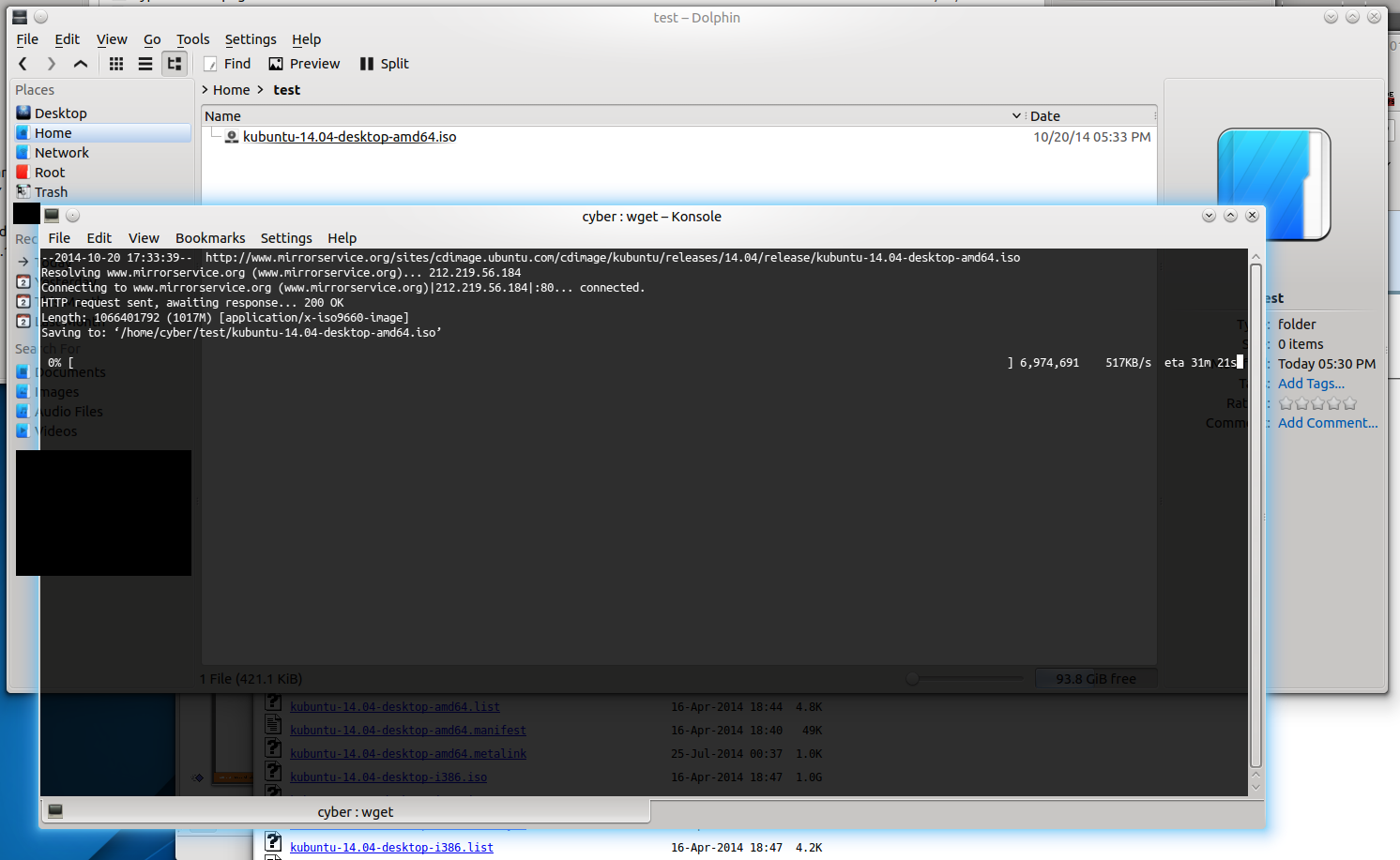Open Dolphin Tools menu
The width and height of the screenshot is (1400, 860).
click(193, 39)
